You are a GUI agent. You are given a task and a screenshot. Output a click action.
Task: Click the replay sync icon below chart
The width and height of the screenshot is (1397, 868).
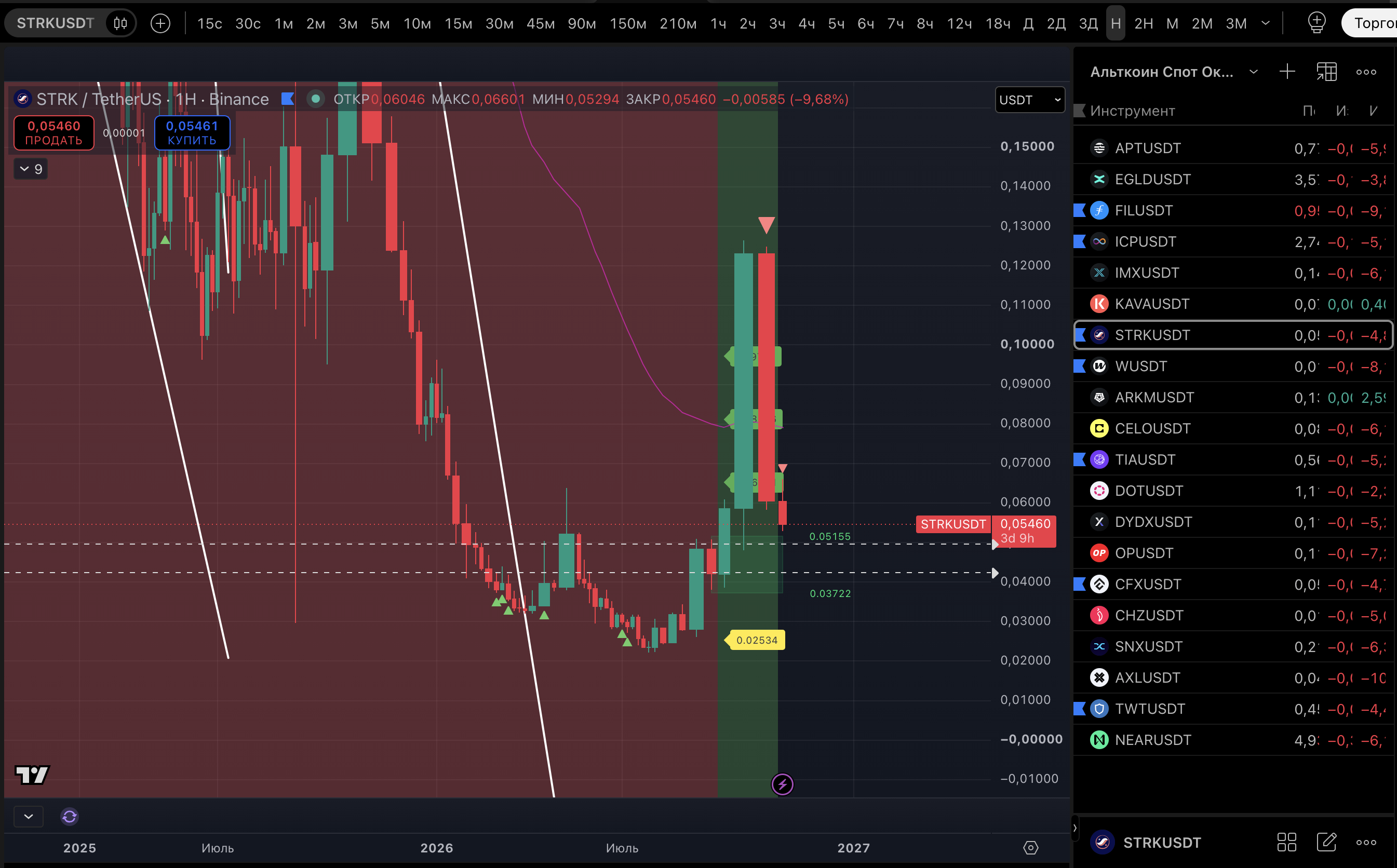click(x=70, y=816)
